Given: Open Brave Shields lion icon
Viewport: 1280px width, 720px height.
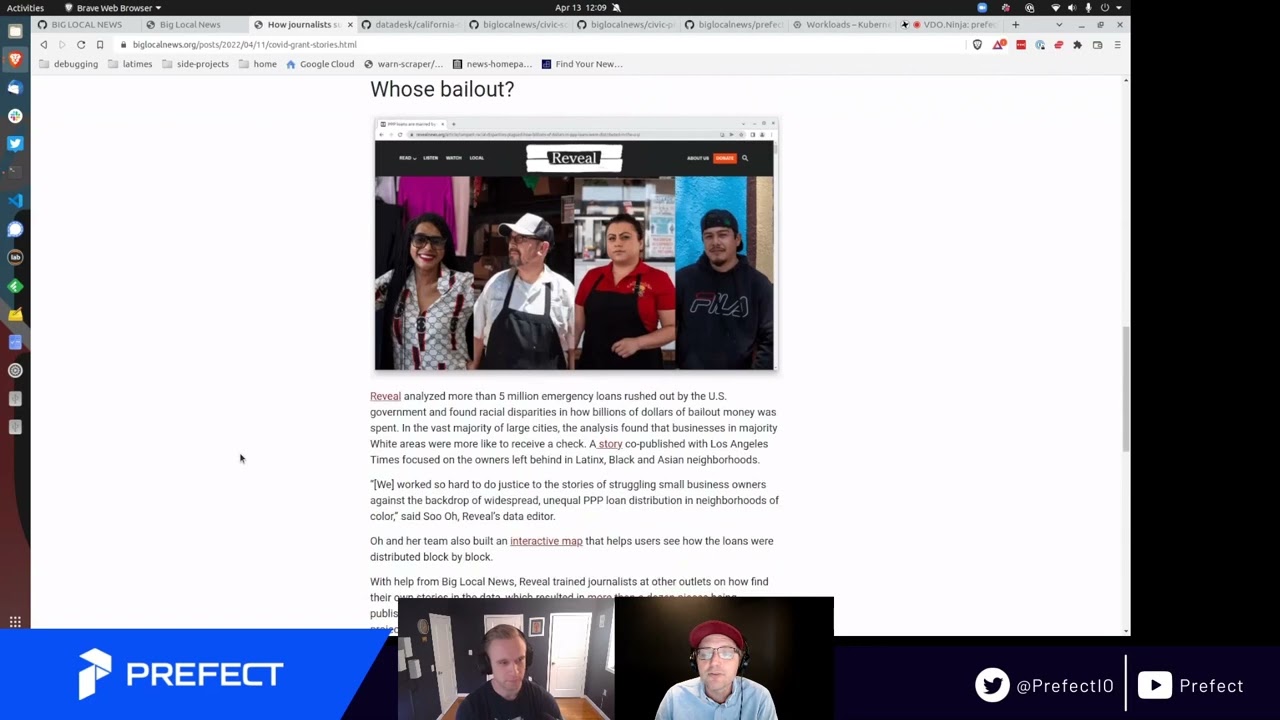Looking at the screenshot, I should tap(977, 45).
